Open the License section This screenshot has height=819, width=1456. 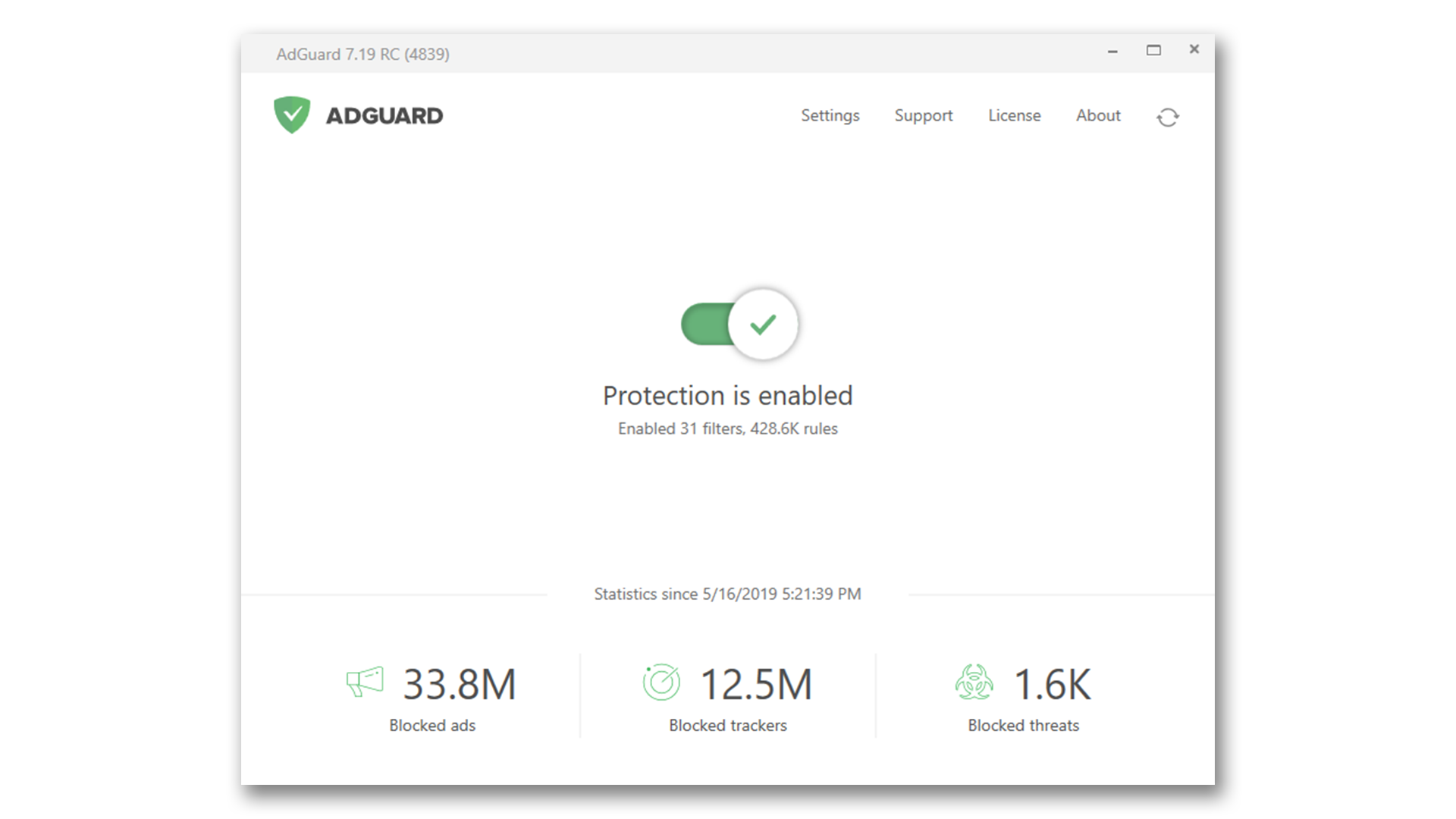click(x=1014, y=115)
